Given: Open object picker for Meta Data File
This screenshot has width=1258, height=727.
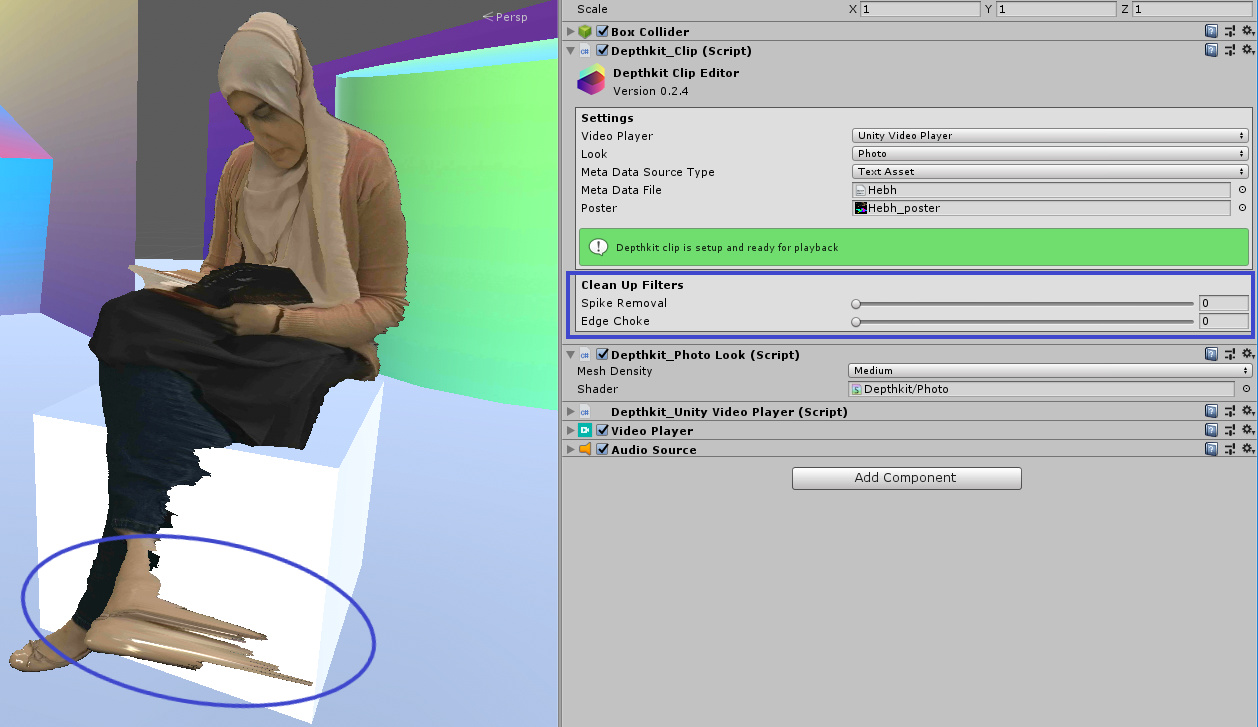Looking at the screenshot, I should [1242, 190].
